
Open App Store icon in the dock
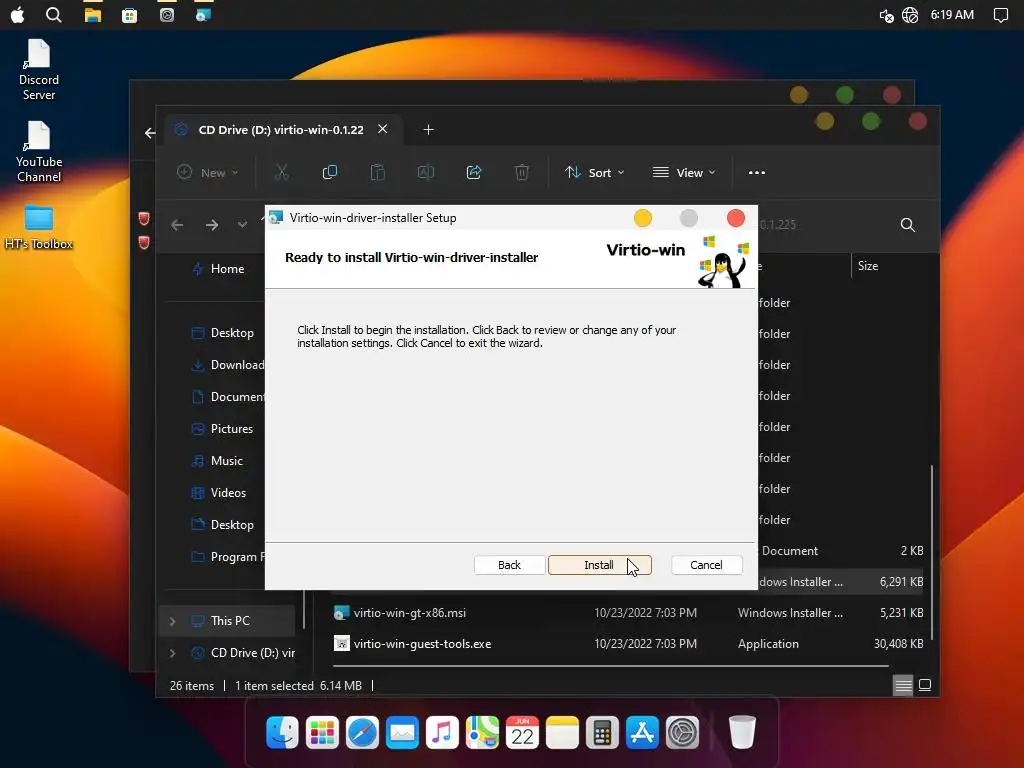point(642,732)
